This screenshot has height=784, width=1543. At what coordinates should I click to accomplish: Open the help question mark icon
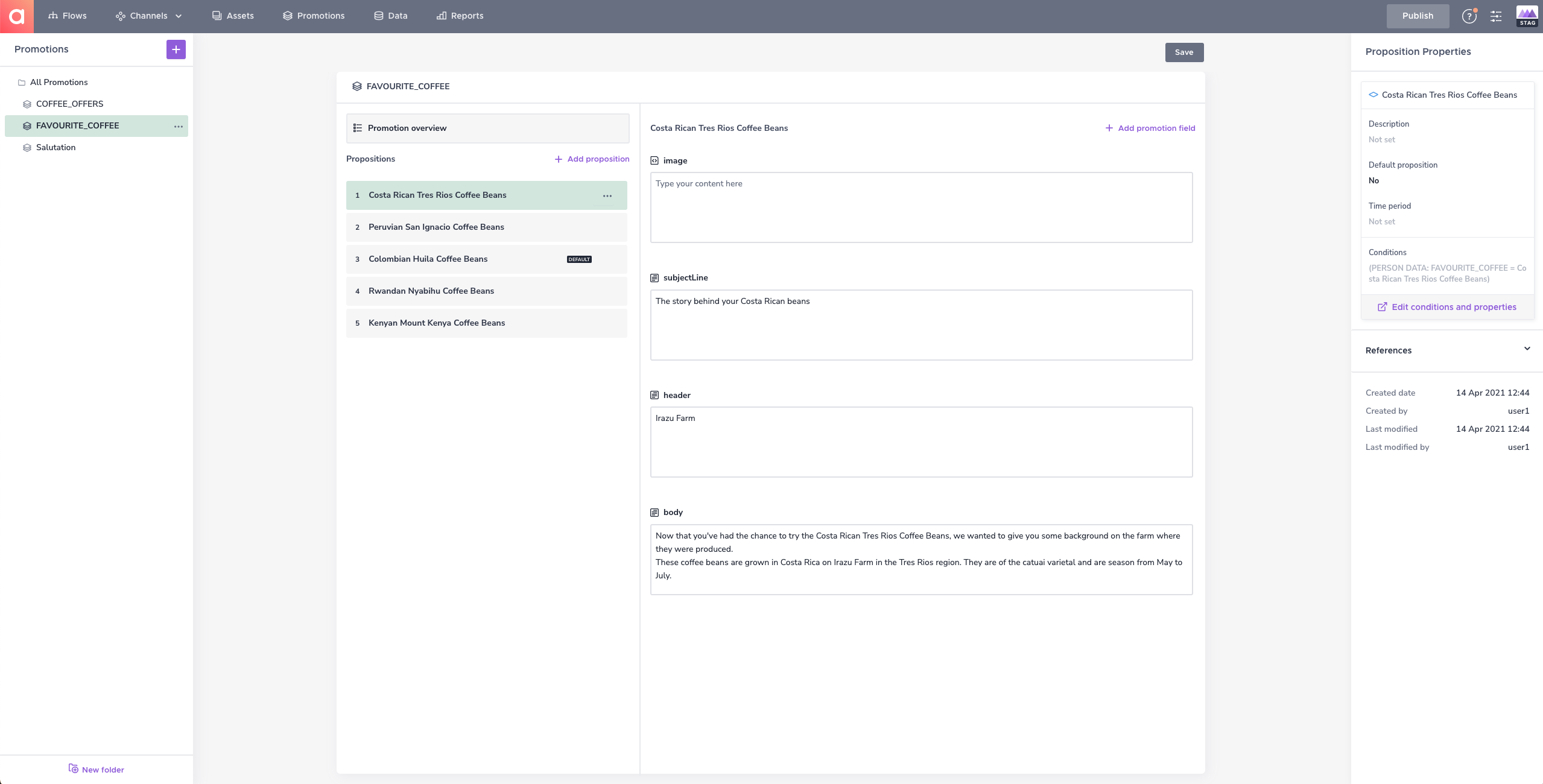[1469, 16]
